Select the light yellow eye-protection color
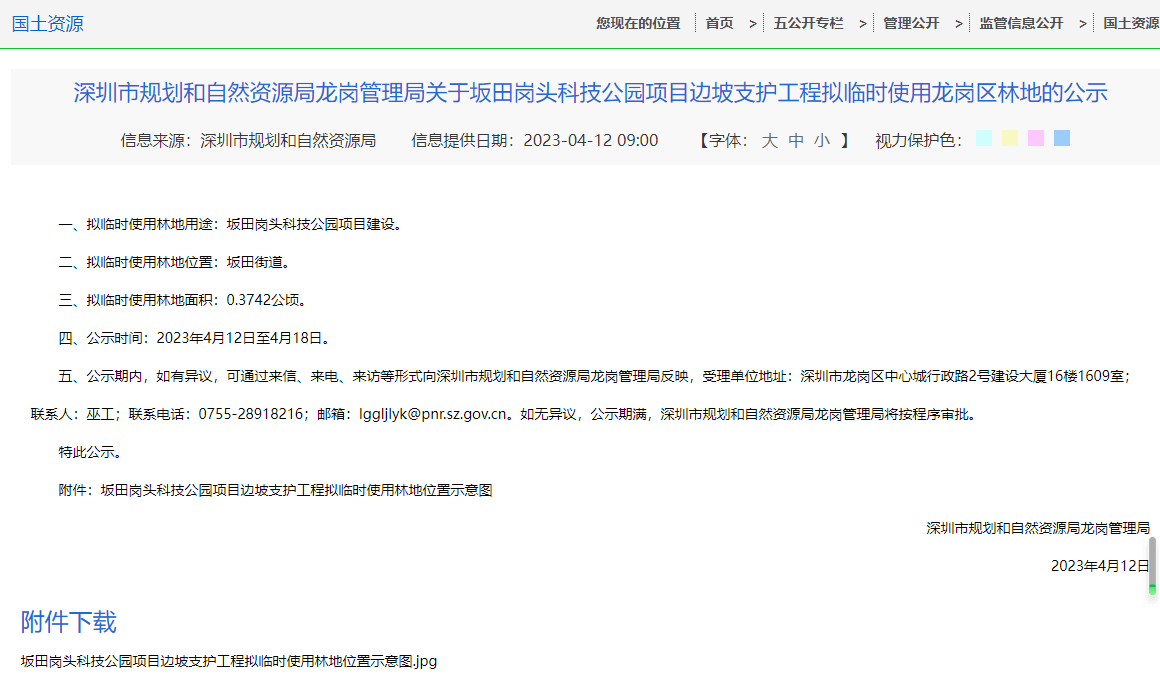The height and width of the screenshot is (691, 1160). [1010, 139]
